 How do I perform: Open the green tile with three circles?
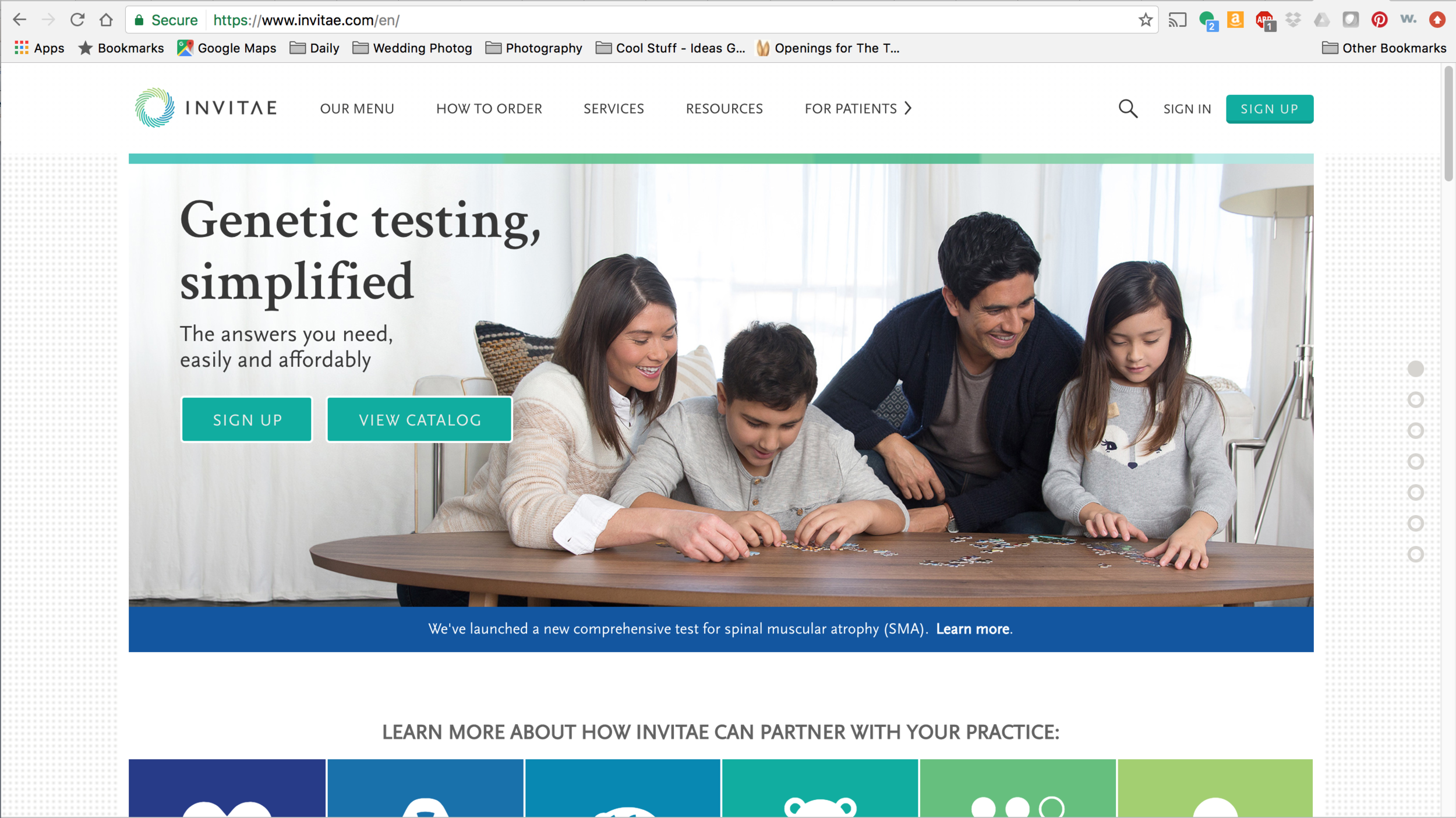pyautogui.click(x=1017, y=788)
